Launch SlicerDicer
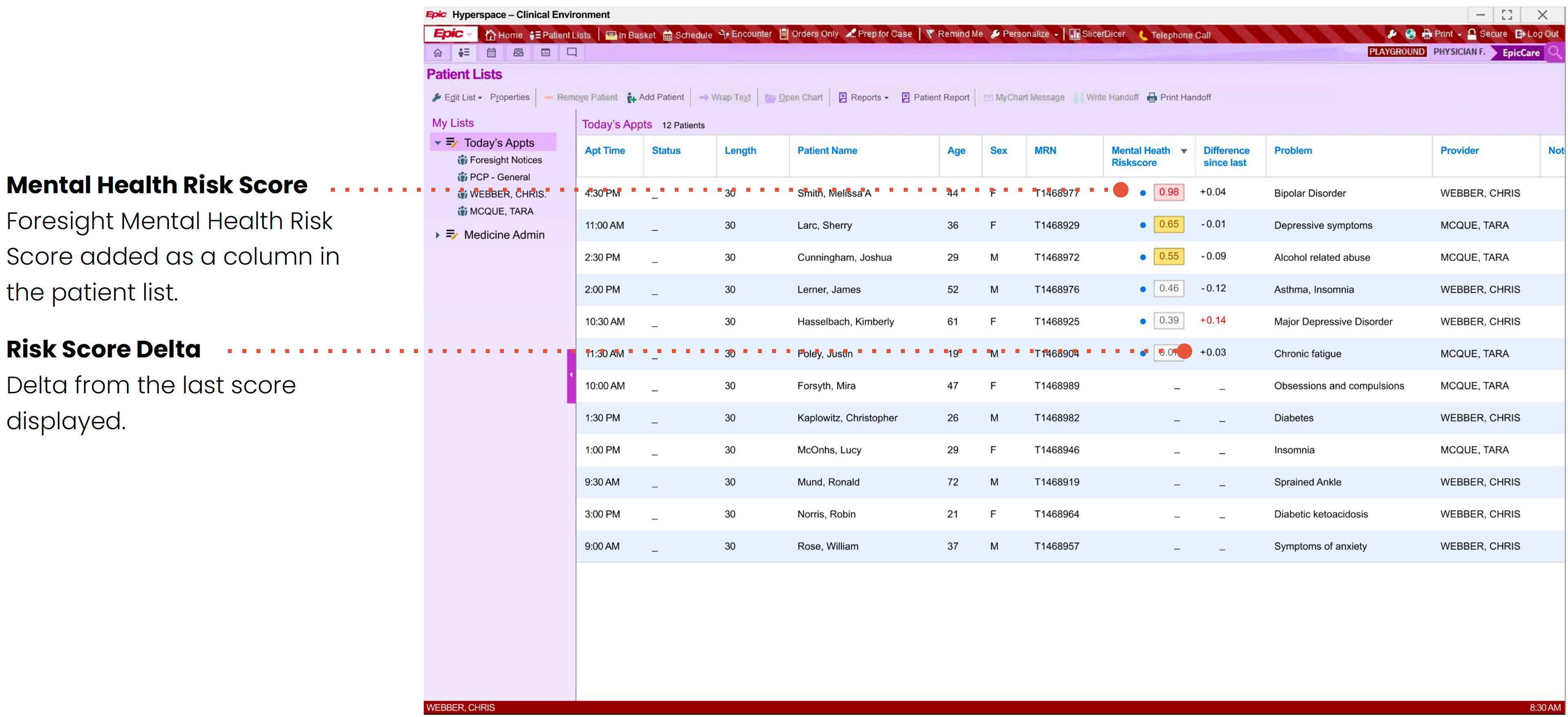 [1098, 34]
